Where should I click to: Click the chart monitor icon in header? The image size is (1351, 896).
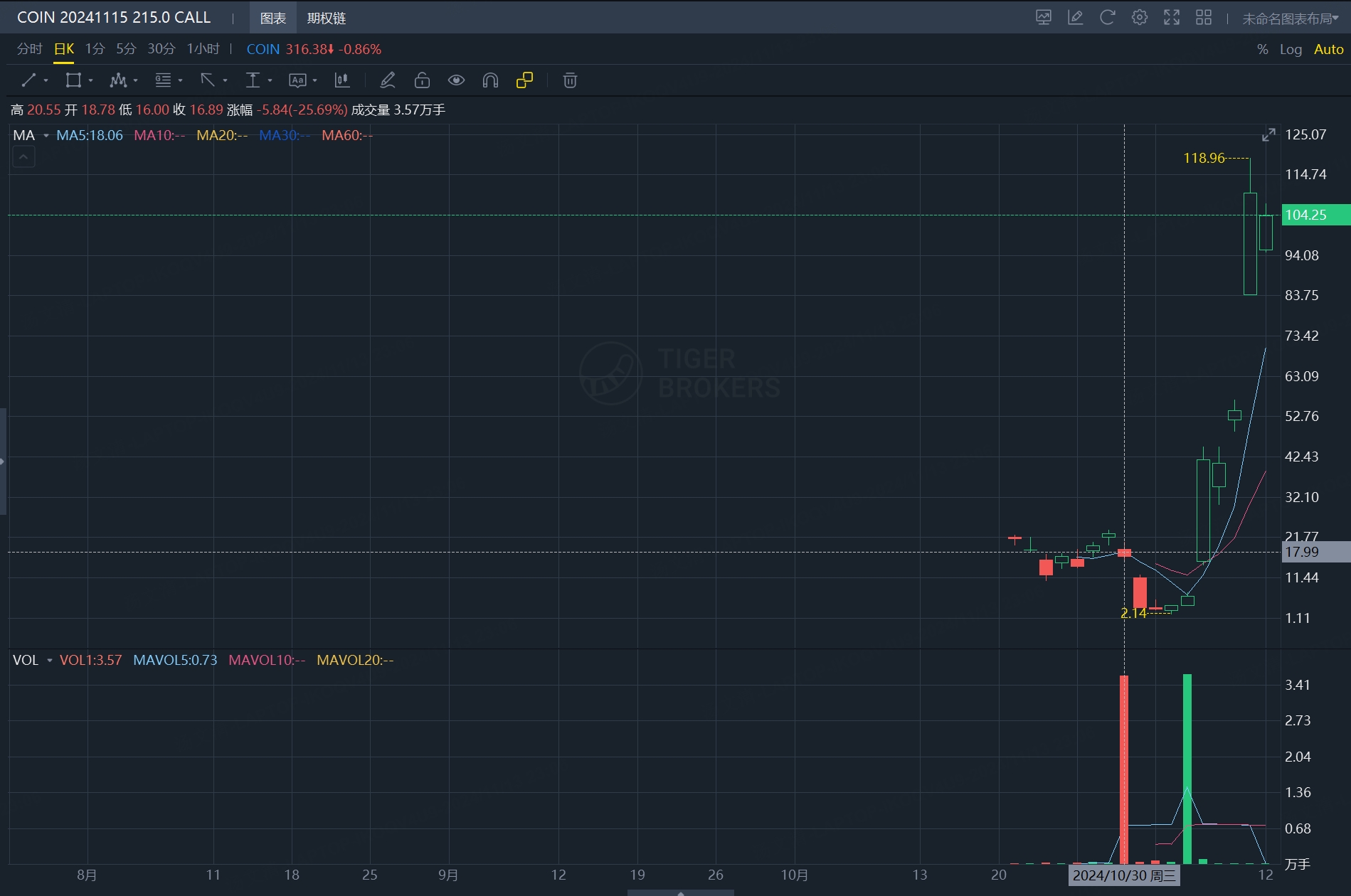pyautogui.click(x=1044, y=18)
